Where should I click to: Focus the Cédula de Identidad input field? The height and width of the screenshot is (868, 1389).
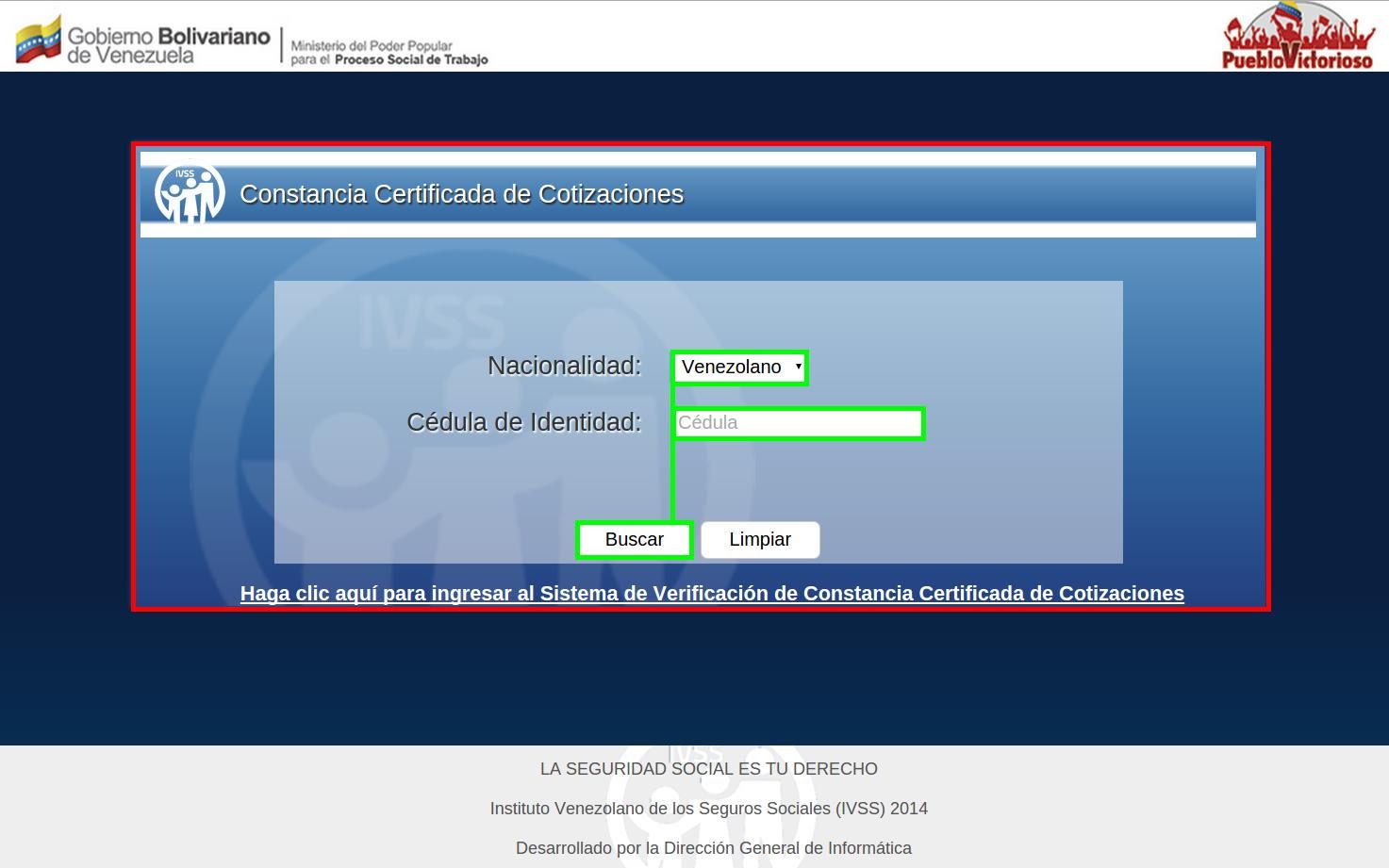[x=799, y=423]
